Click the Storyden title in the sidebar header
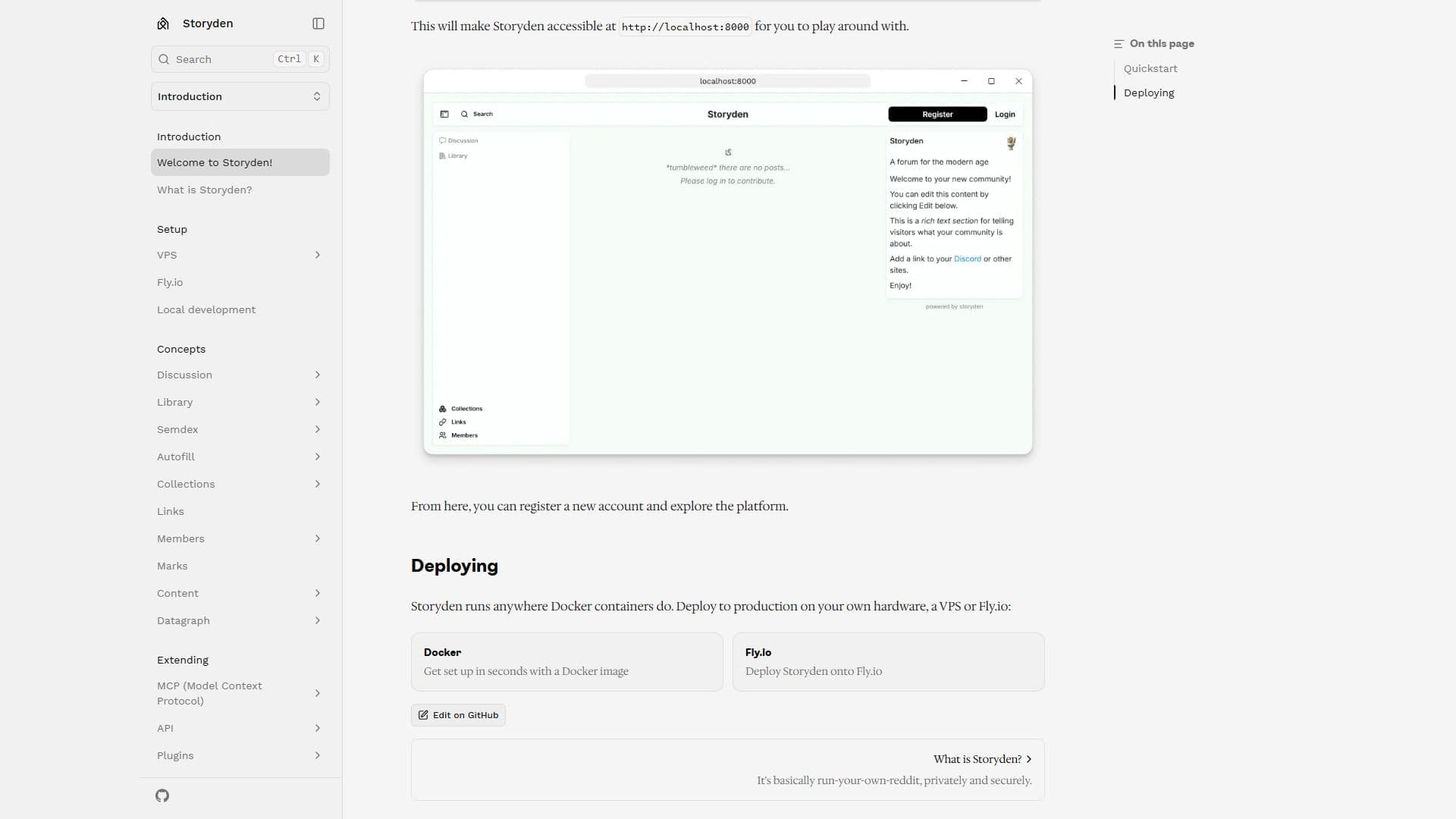 point(208,24)
